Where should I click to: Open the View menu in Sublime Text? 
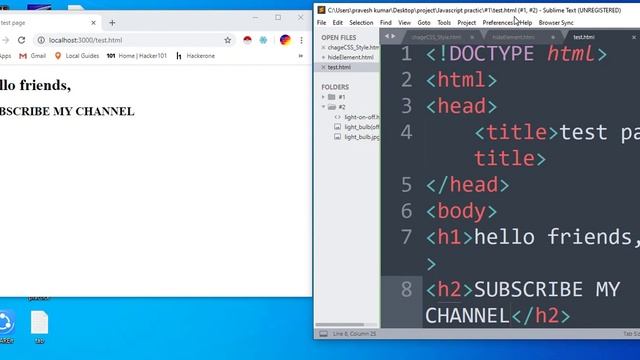404,23
